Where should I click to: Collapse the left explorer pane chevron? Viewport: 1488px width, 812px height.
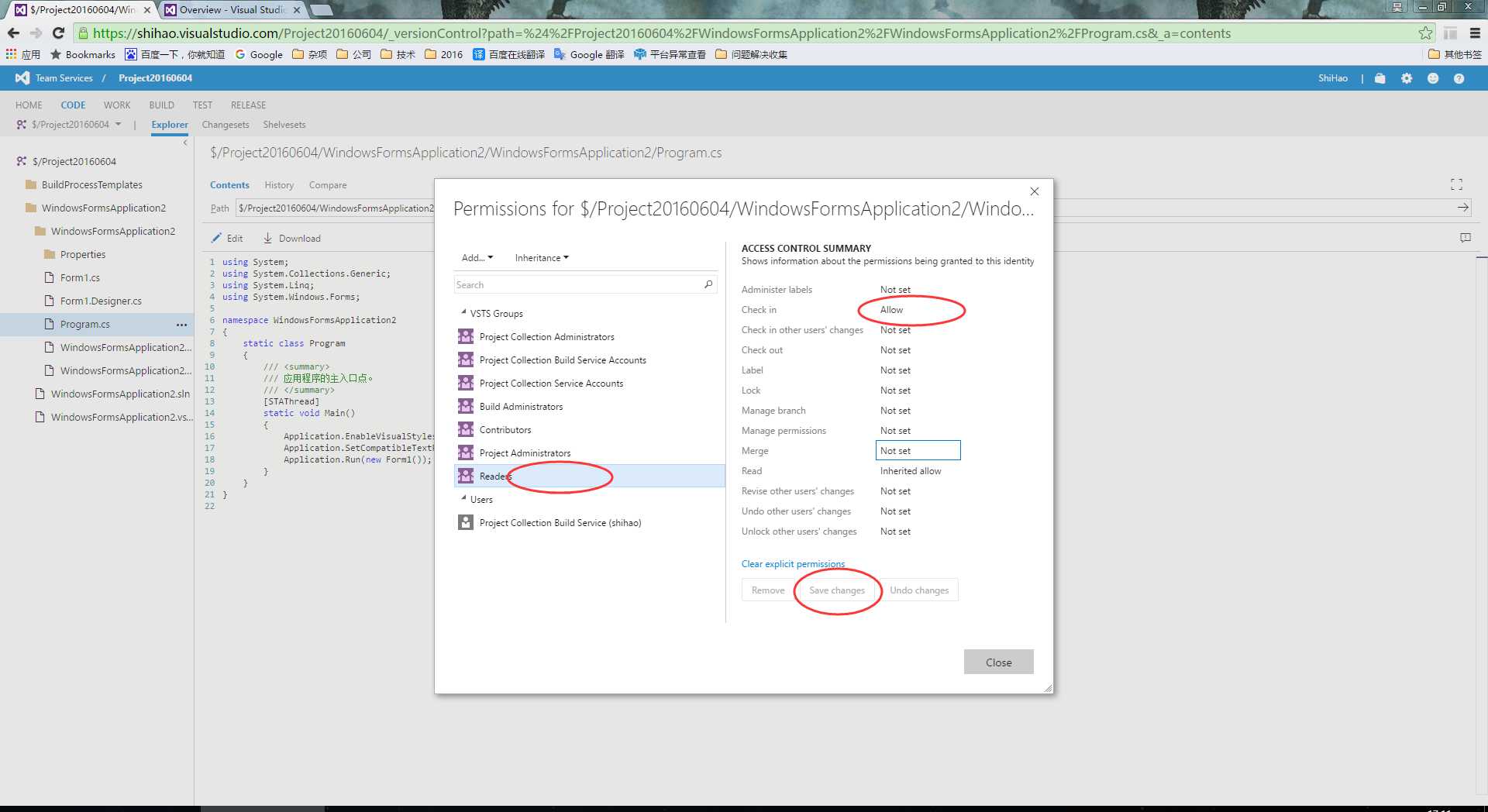tap(185, 143)
